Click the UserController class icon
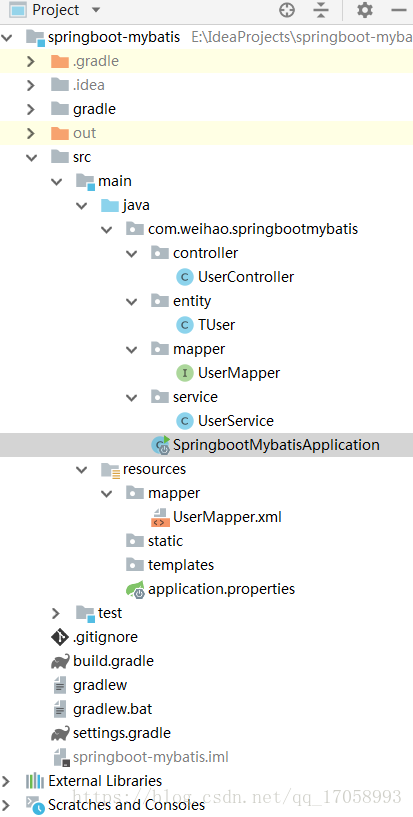413x817 pixels. pyautogui.click(x=185, y=277)
